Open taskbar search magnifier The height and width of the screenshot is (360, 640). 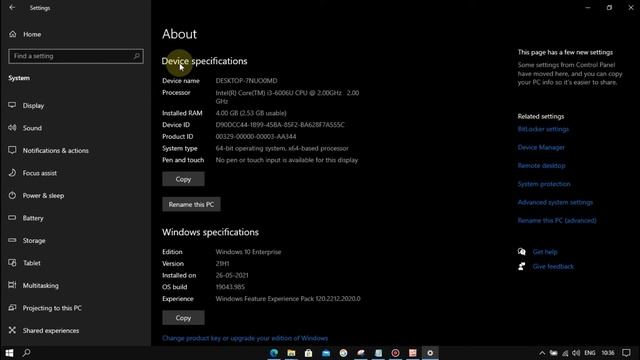(x=27, y=353)
